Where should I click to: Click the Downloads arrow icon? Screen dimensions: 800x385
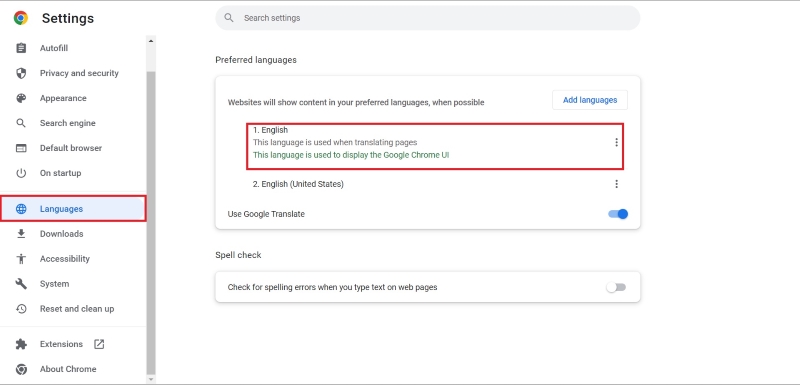tap(21, 234)
